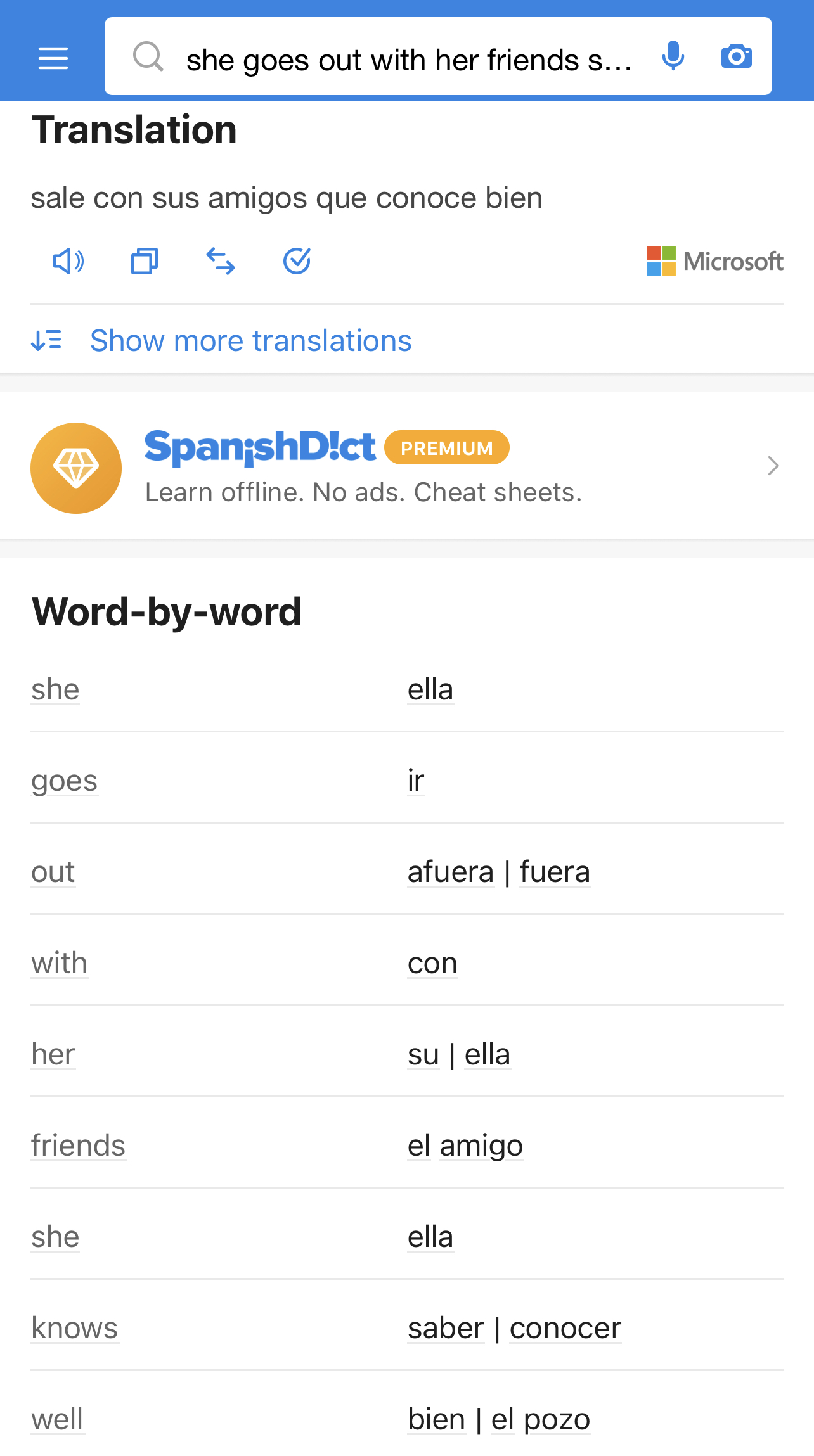Viewport: 814px width, 1456px height.
Task: Open the "afuera" translation link
Action: click(451, 872)
